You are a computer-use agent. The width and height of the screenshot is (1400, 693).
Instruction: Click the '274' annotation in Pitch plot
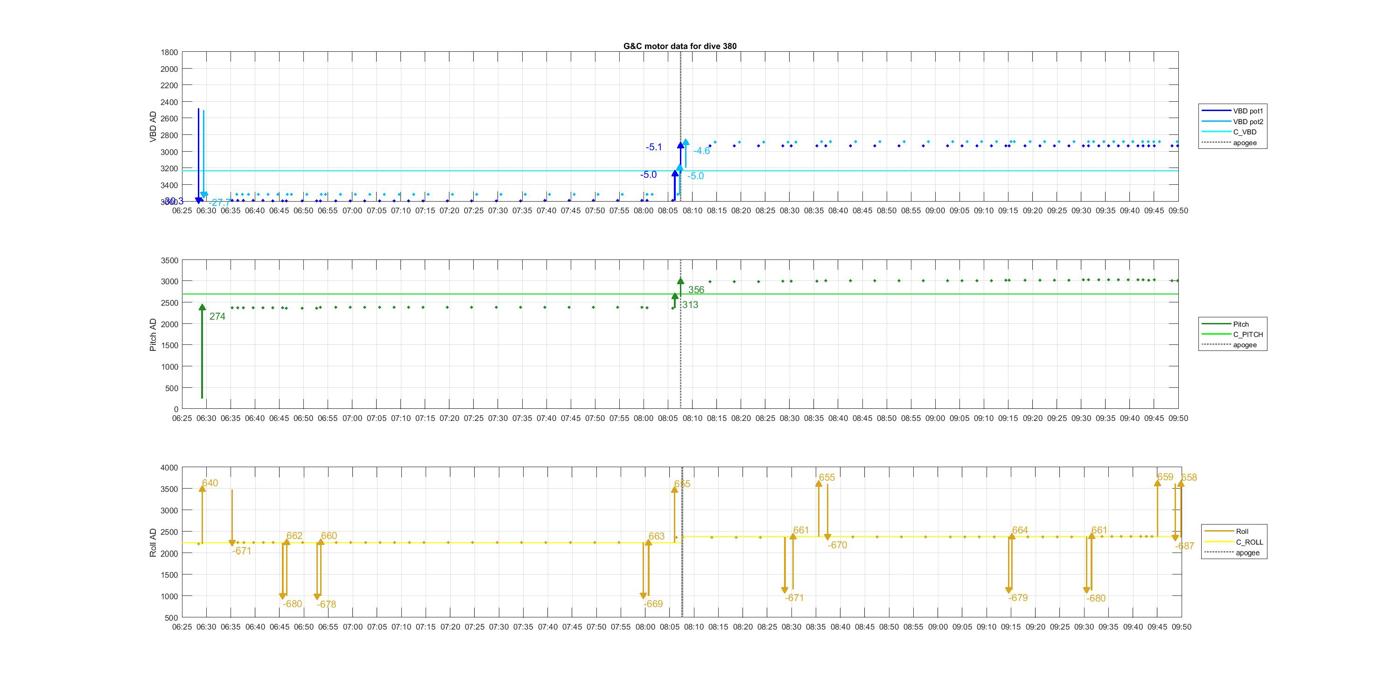coord(217,316)
